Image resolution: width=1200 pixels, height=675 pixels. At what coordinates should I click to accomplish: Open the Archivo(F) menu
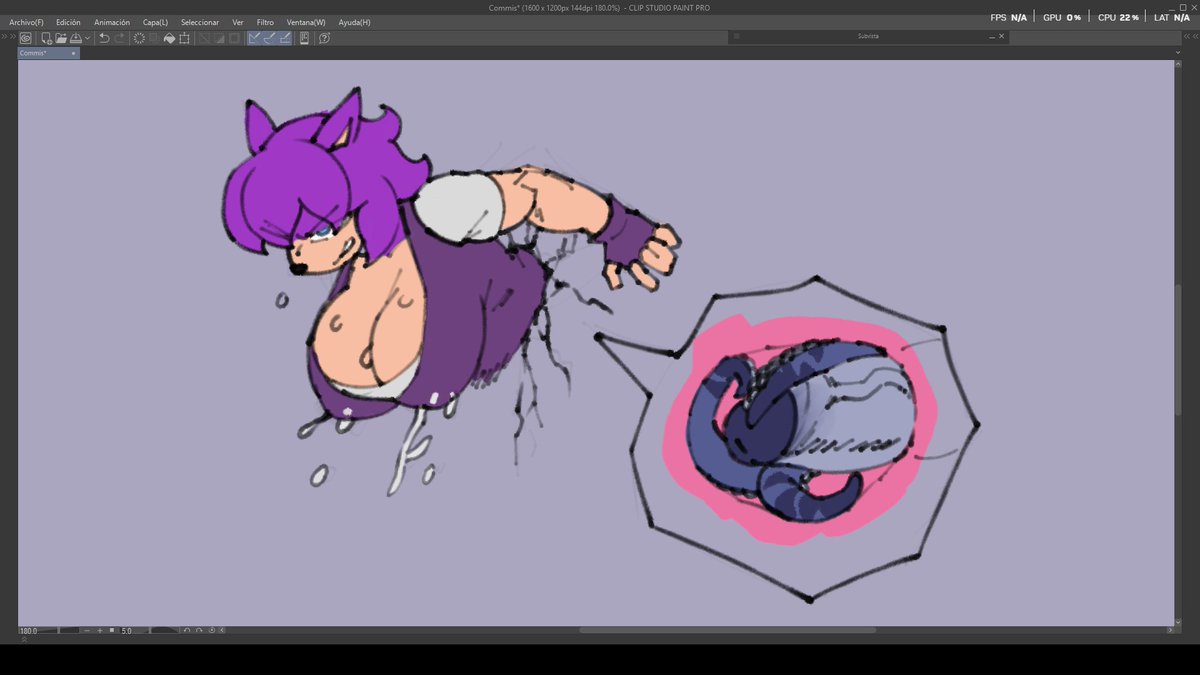26,22
